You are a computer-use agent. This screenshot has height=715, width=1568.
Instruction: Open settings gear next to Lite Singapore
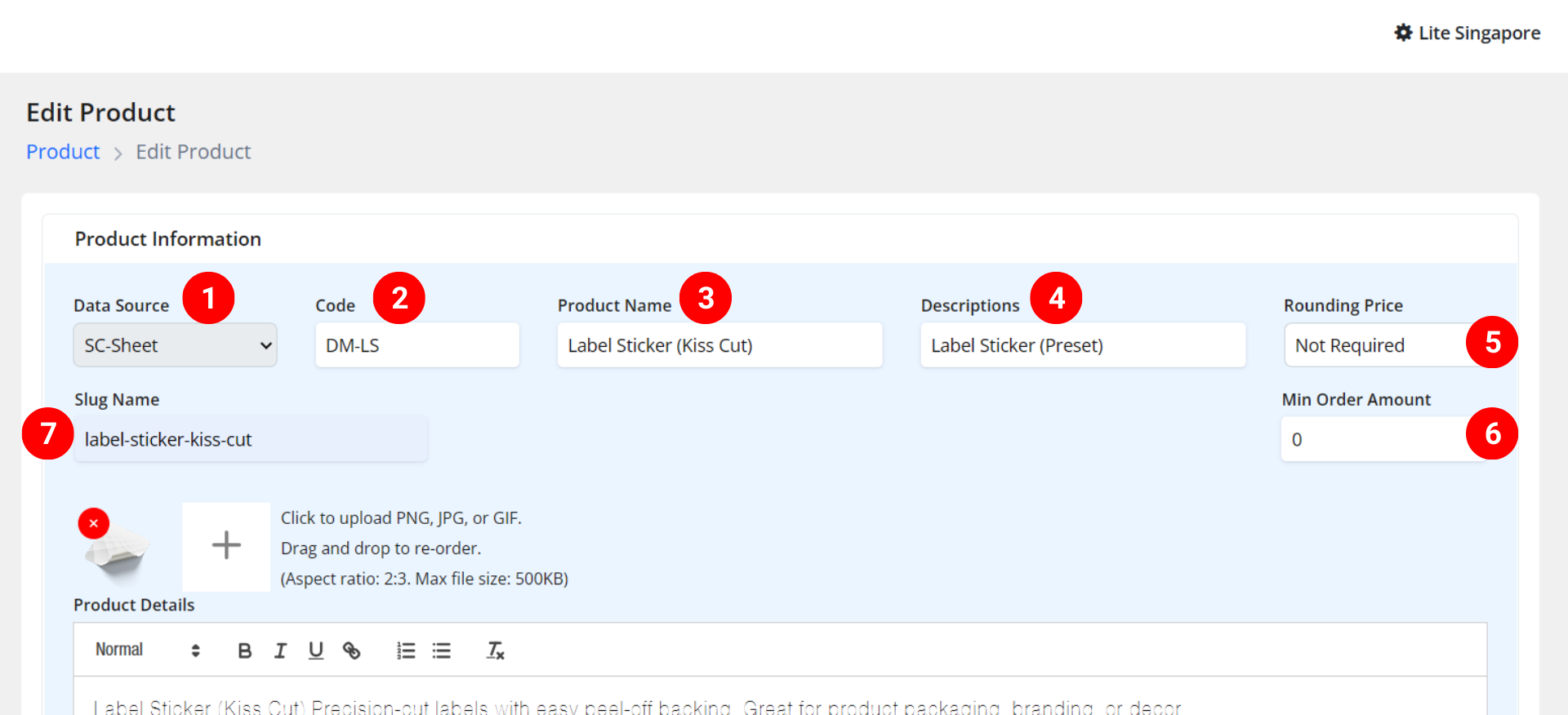(1403, 33)
